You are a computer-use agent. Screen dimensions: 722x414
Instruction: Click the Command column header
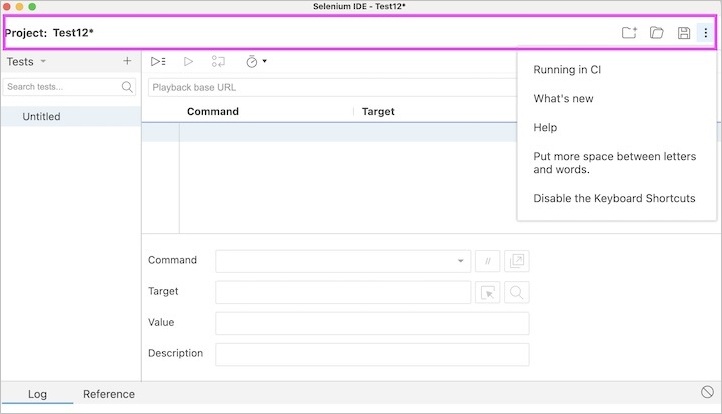tap(213, 111)
